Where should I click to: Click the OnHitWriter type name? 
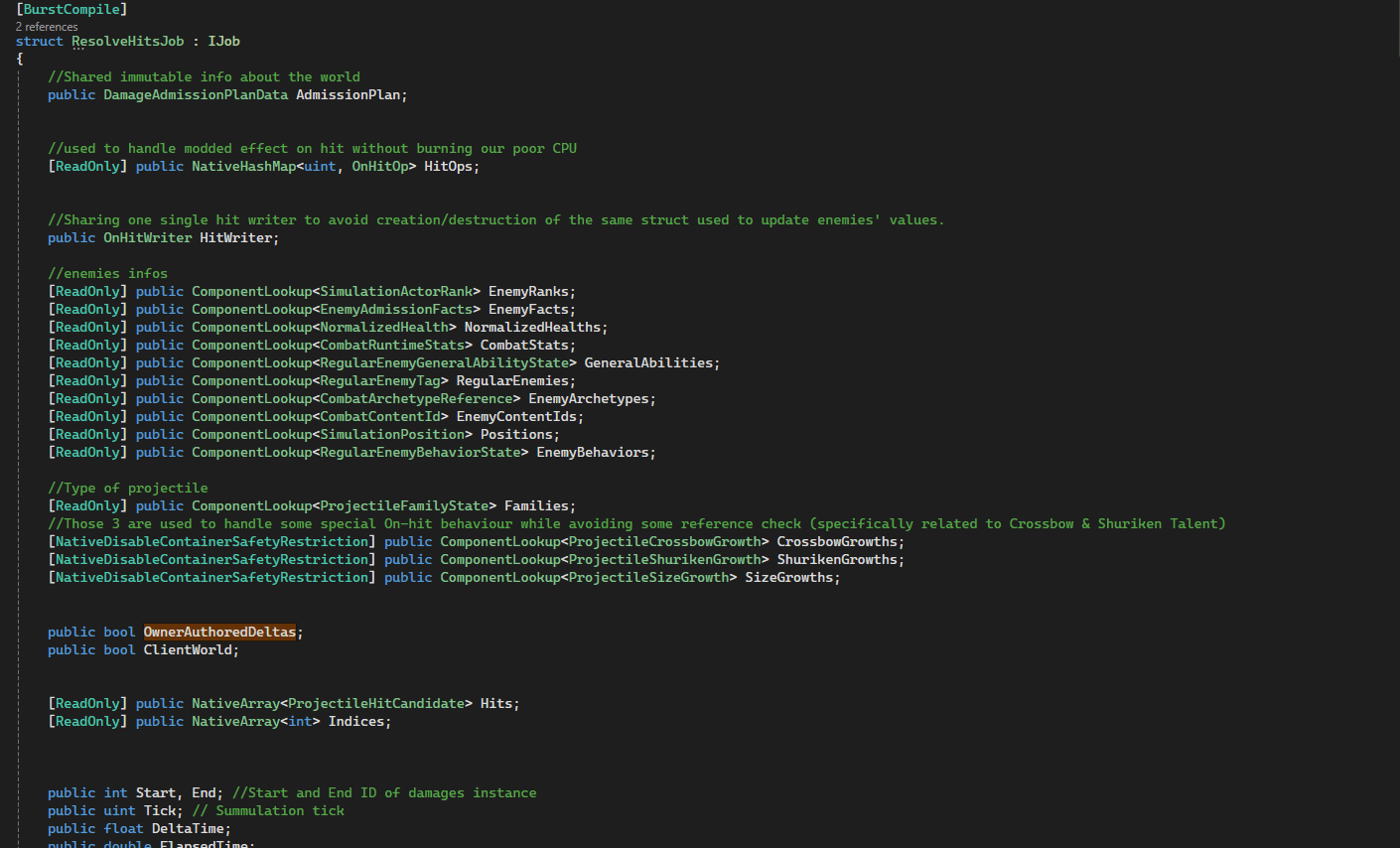pyautogui.click(x=148, y=237)
